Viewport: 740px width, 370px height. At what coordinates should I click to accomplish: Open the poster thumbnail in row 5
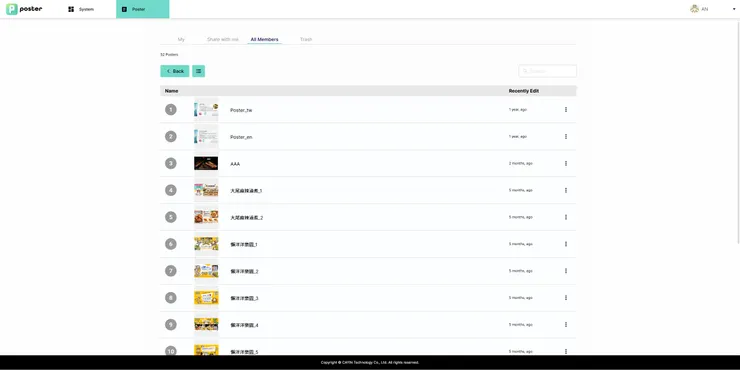point(206,217)
